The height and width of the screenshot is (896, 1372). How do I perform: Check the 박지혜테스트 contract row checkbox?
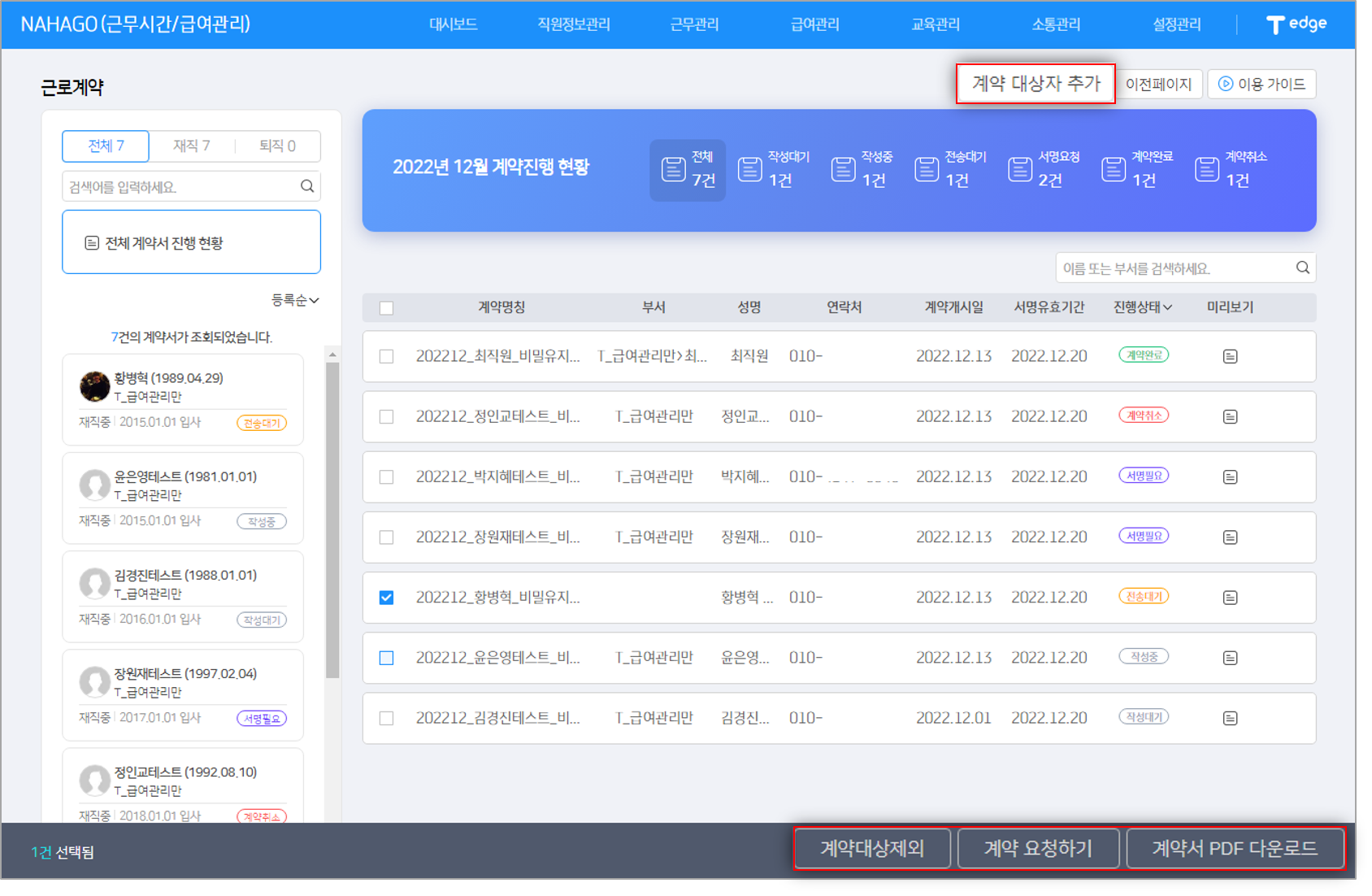386,476
